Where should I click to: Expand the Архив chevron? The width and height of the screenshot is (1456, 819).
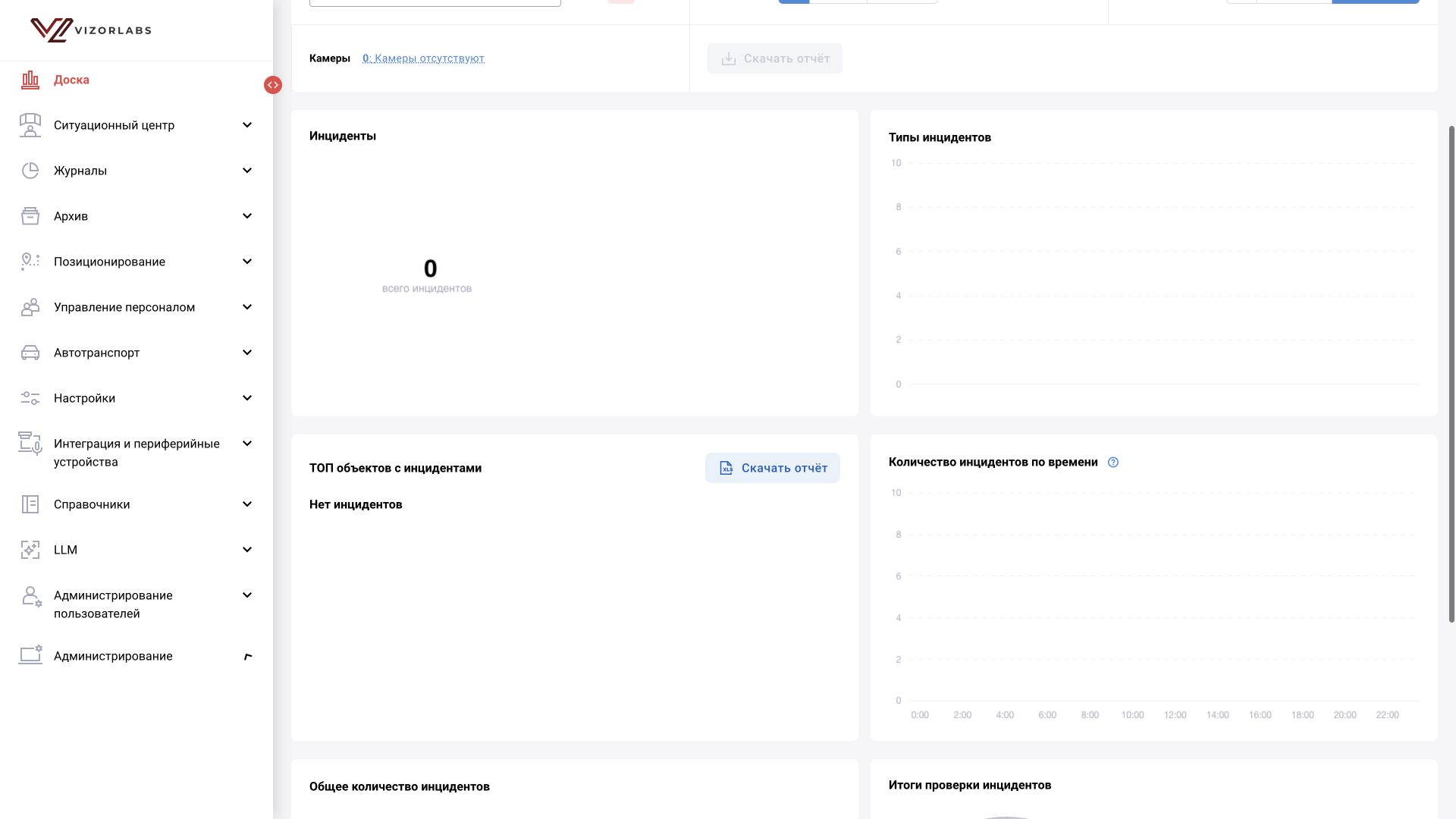[x=247, y=216]
